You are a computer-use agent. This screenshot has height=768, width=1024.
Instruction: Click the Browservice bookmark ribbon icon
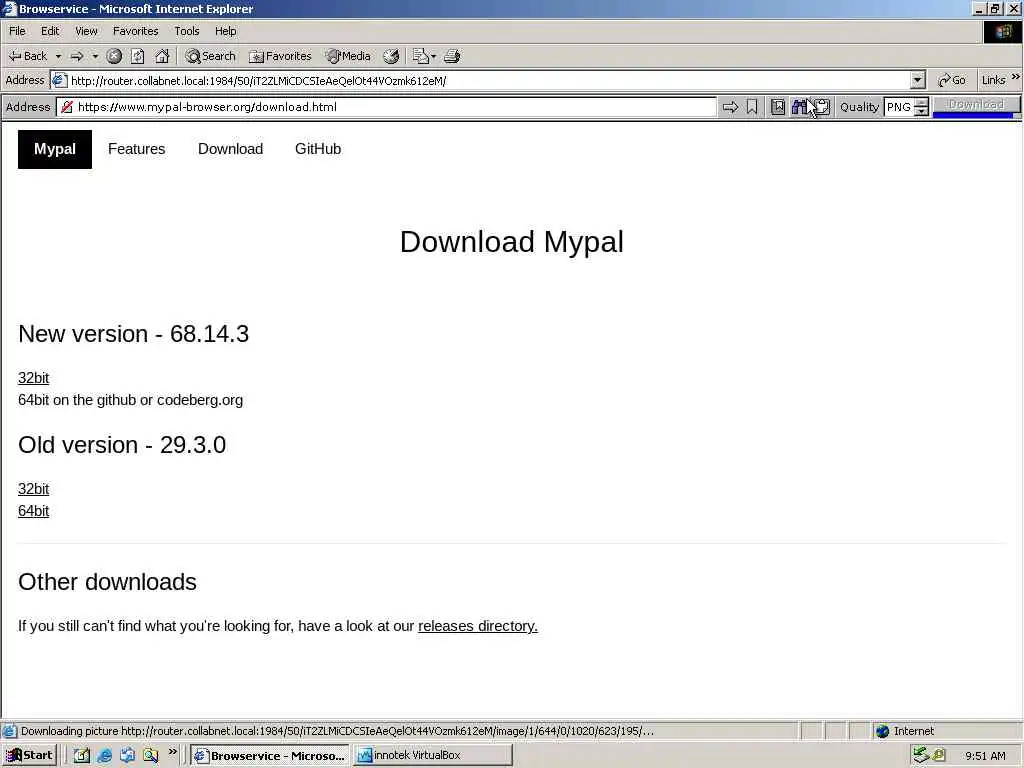tap(752, 107)
